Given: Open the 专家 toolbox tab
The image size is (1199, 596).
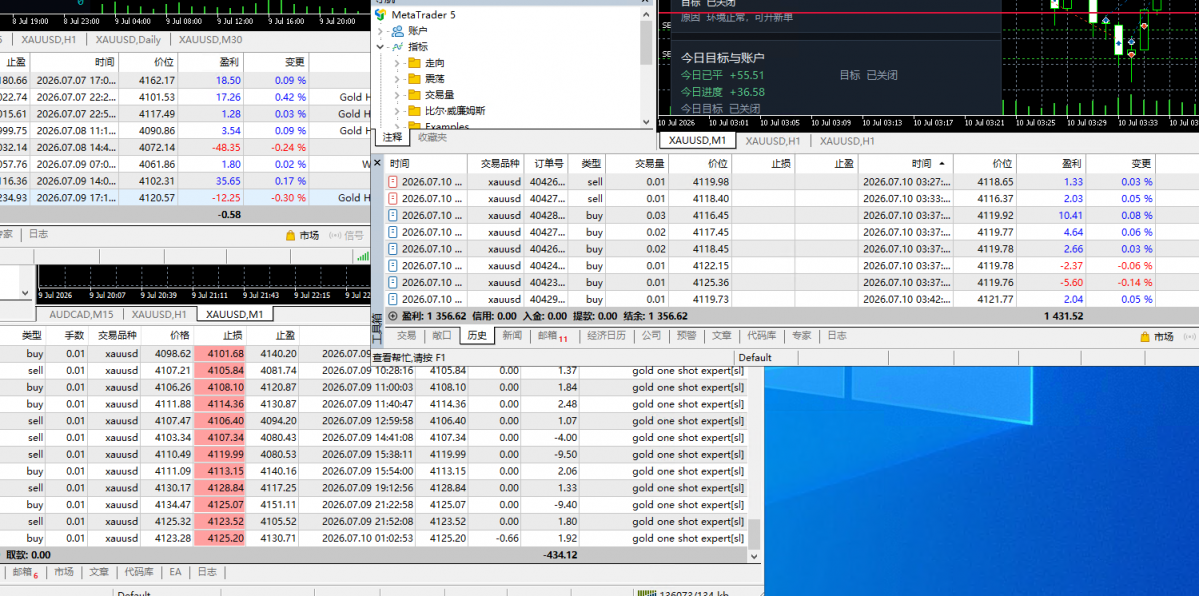Looking at the screenshot, I should (x=801, y=336).
